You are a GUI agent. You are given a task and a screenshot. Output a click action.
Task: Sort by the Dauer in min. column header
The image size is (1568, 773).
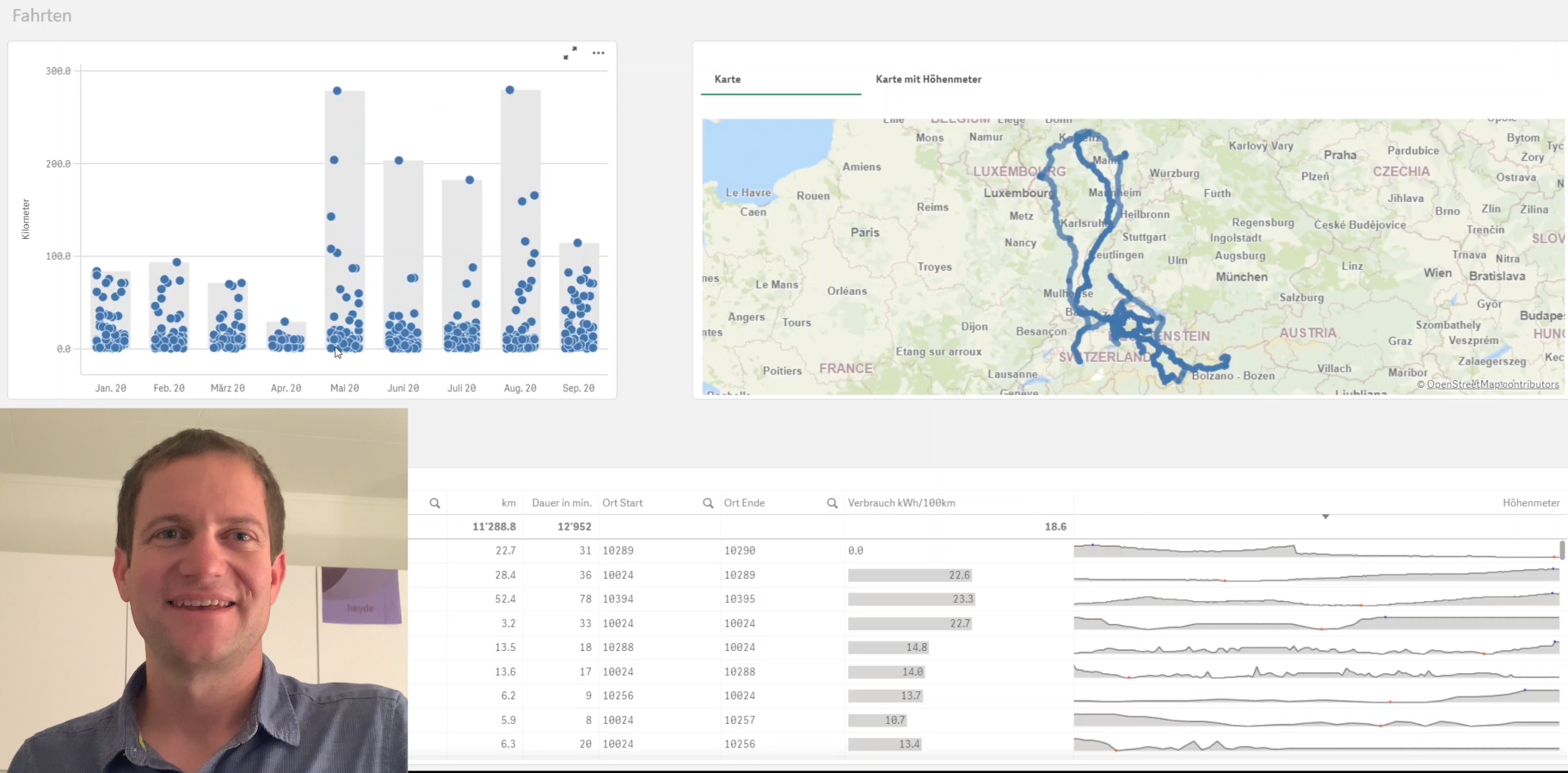point(561,503)
